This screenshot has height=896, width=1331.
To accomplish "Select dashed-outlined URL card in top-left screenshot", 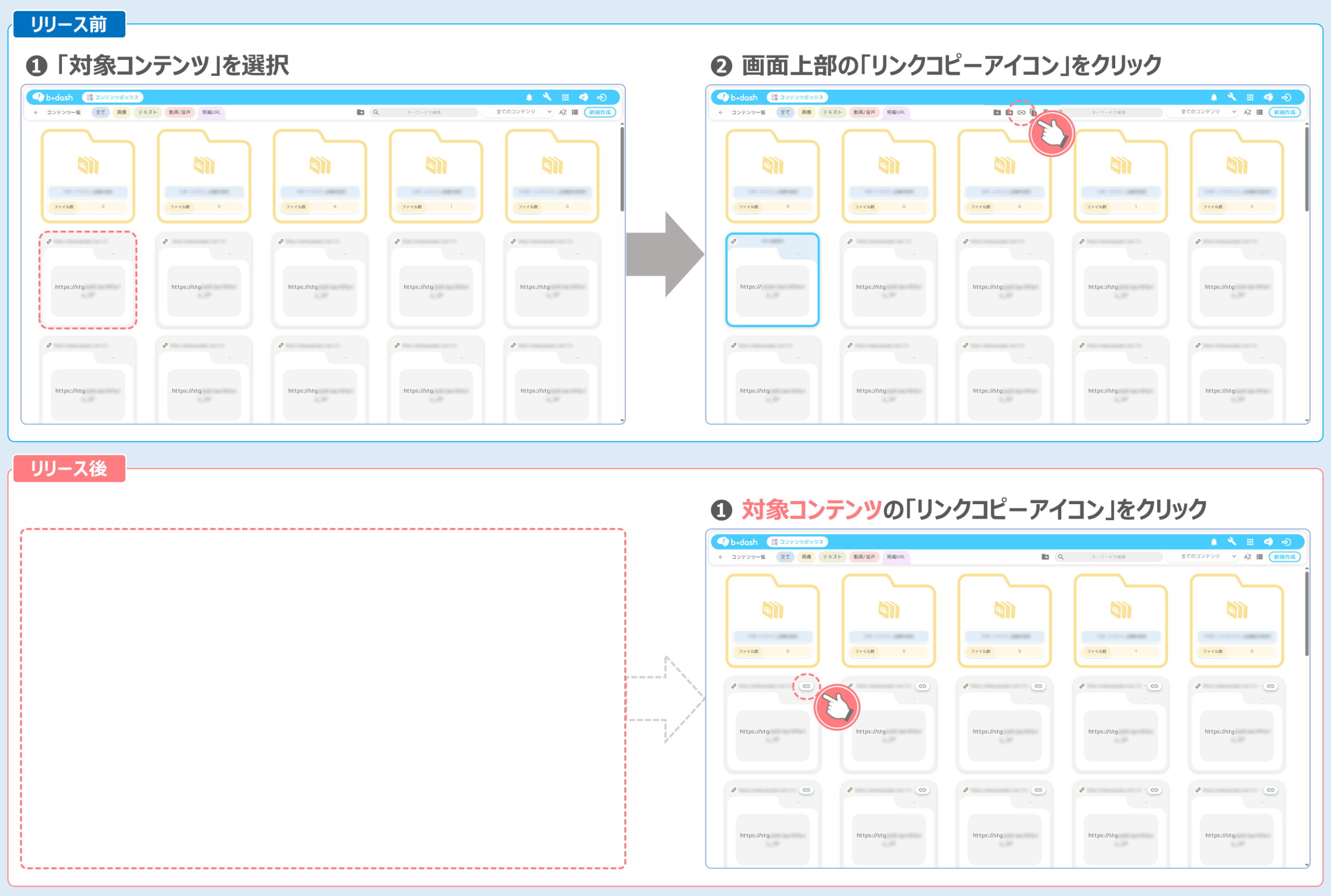I will pyautogui.click(x=87, y=280).
